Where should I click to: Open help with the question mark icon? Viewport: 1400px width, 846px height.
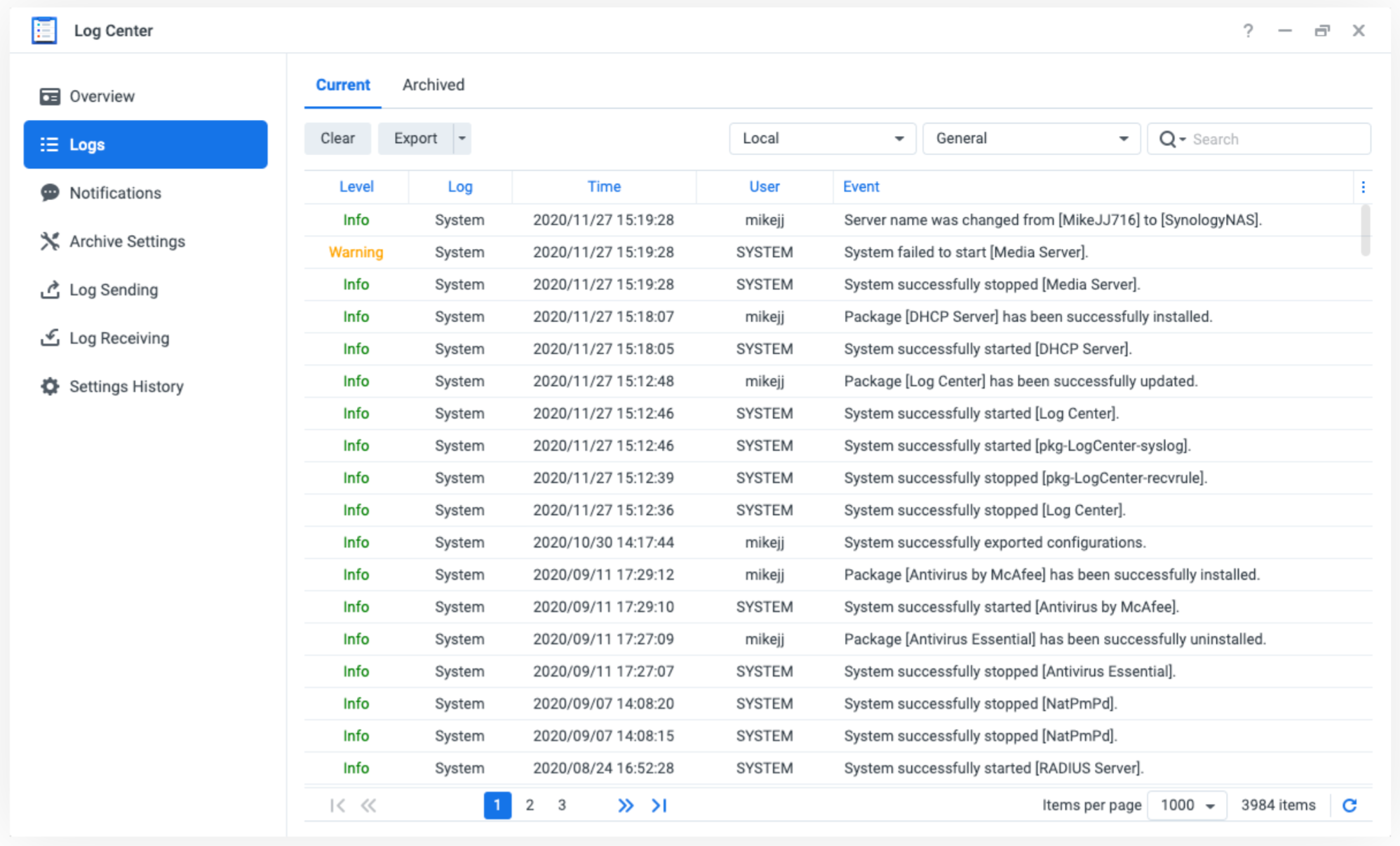click(1248, 31)
